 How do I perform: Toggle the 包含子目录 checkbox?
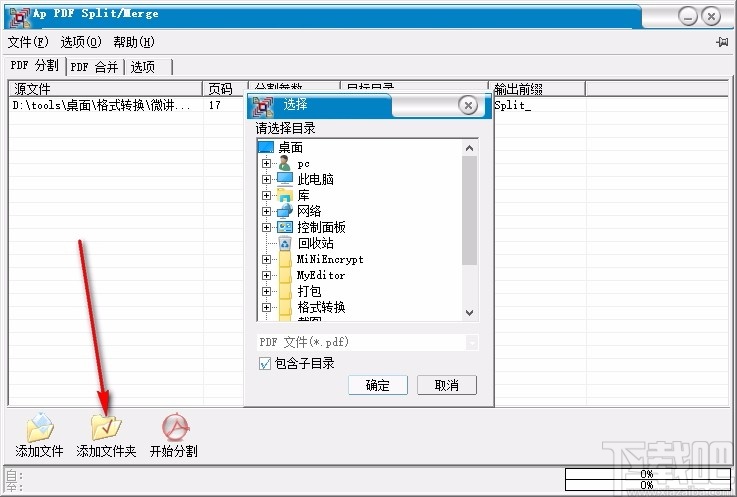pyautogui.click(x=265, y=363)
